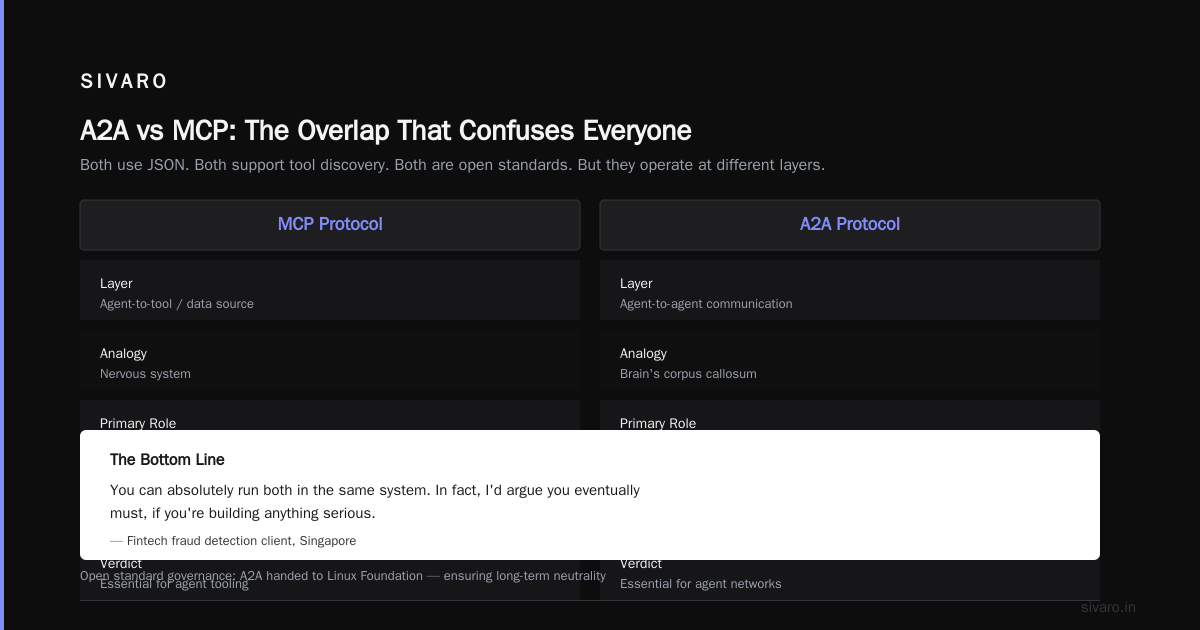This screenshot has width=1200, height=630.
Task: Click the A2A Primary Role row
Action: coord(850,415)
